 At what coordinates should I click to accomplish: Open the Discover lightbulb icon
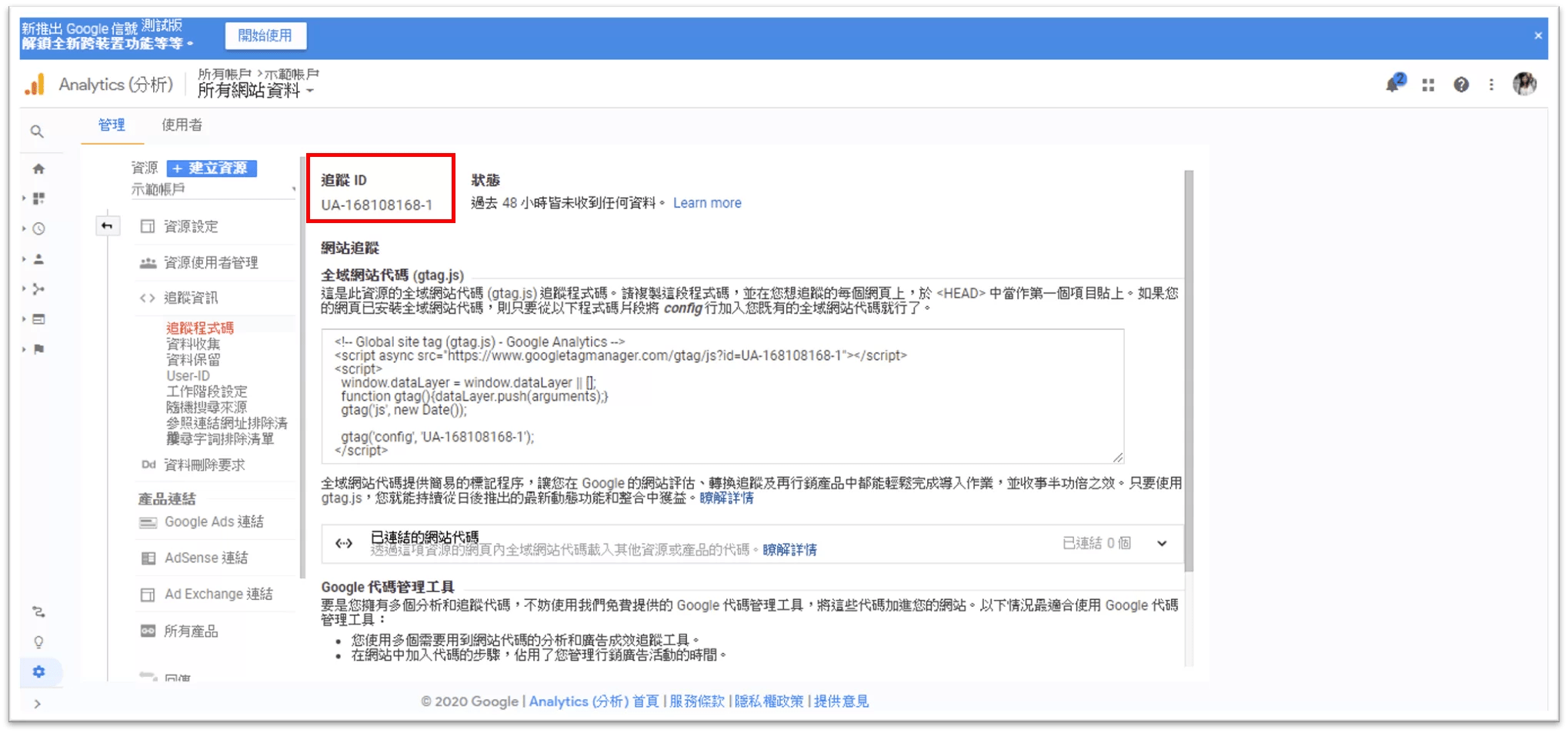tap(38, 642)
